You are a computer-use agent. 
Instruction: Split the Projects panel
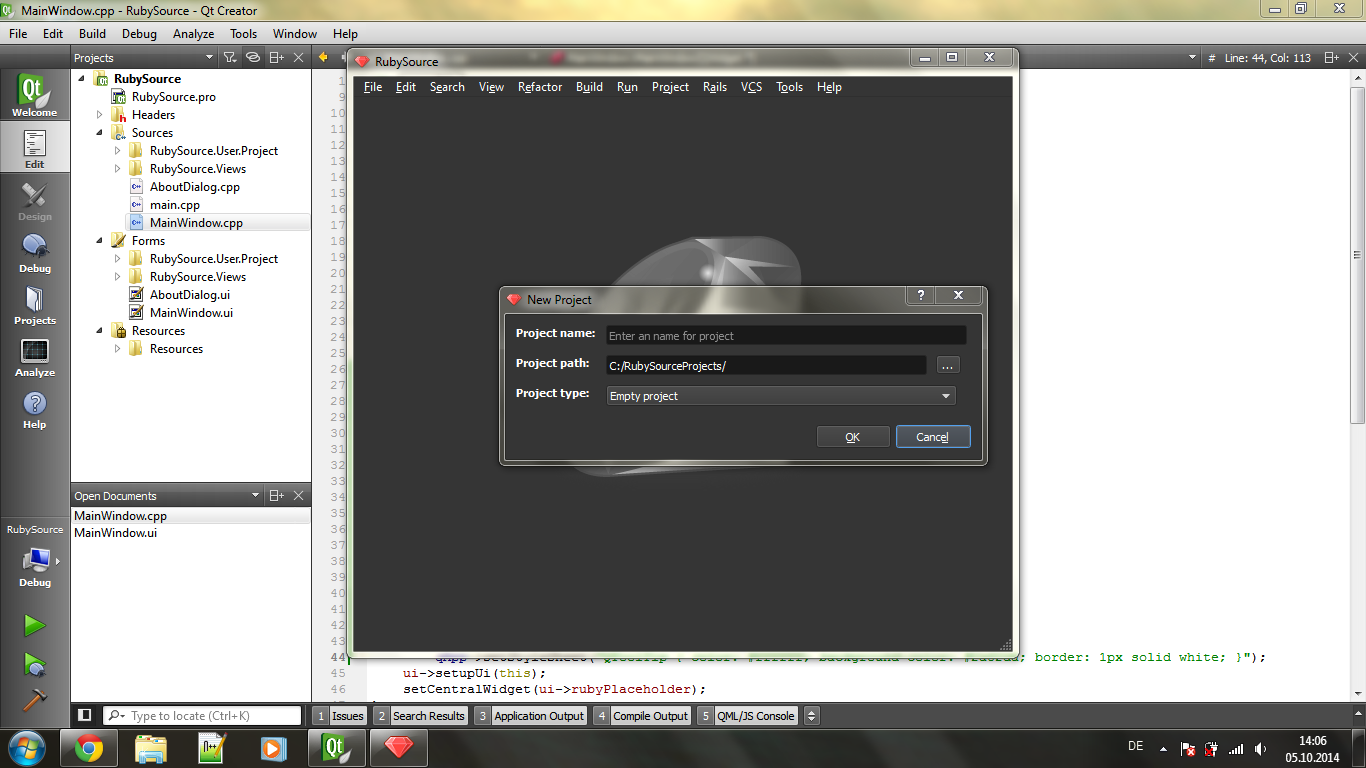click(277, 58)
